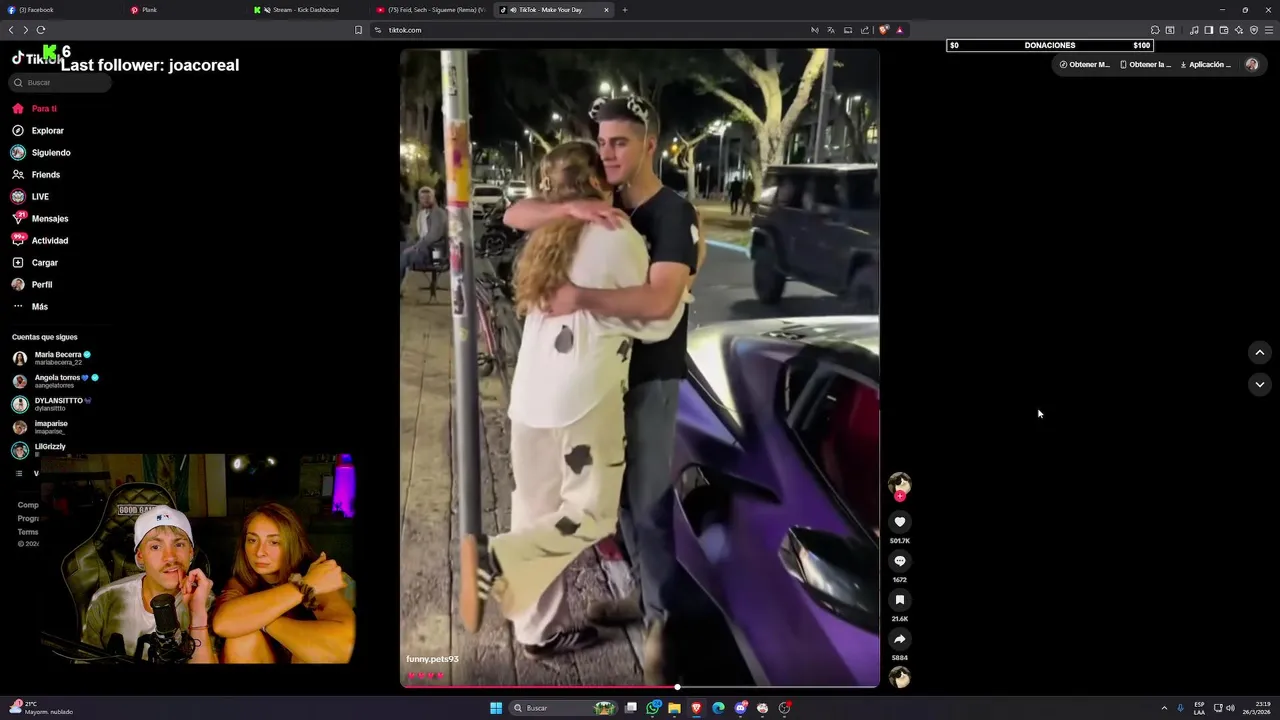Switch to the Facebook browser tab
Image resolution: width=1280 pixels, height=720 pixels.
[60, 10]
